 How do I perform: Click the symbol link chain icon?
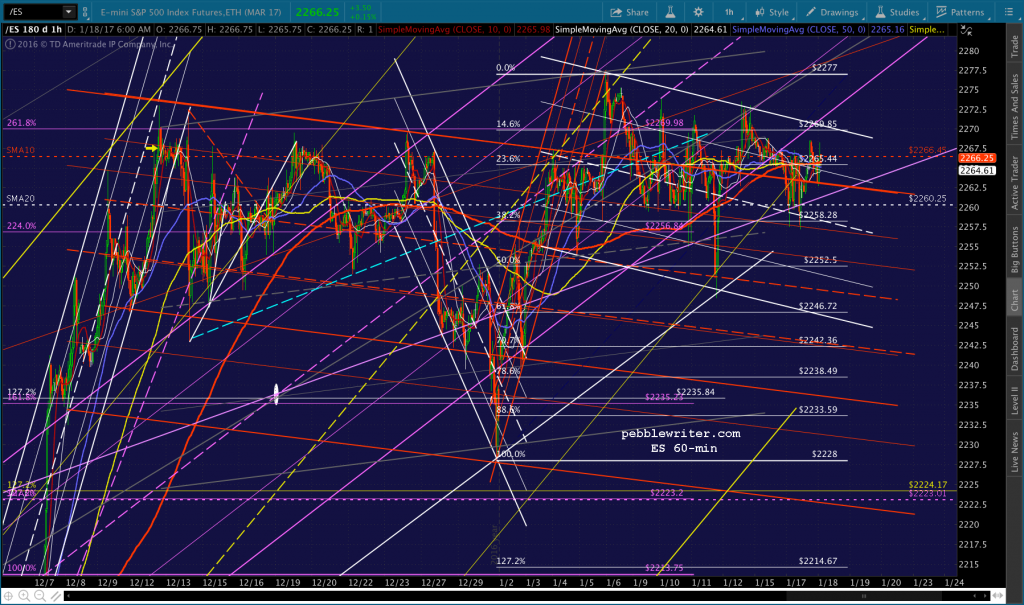pos(86,12)
